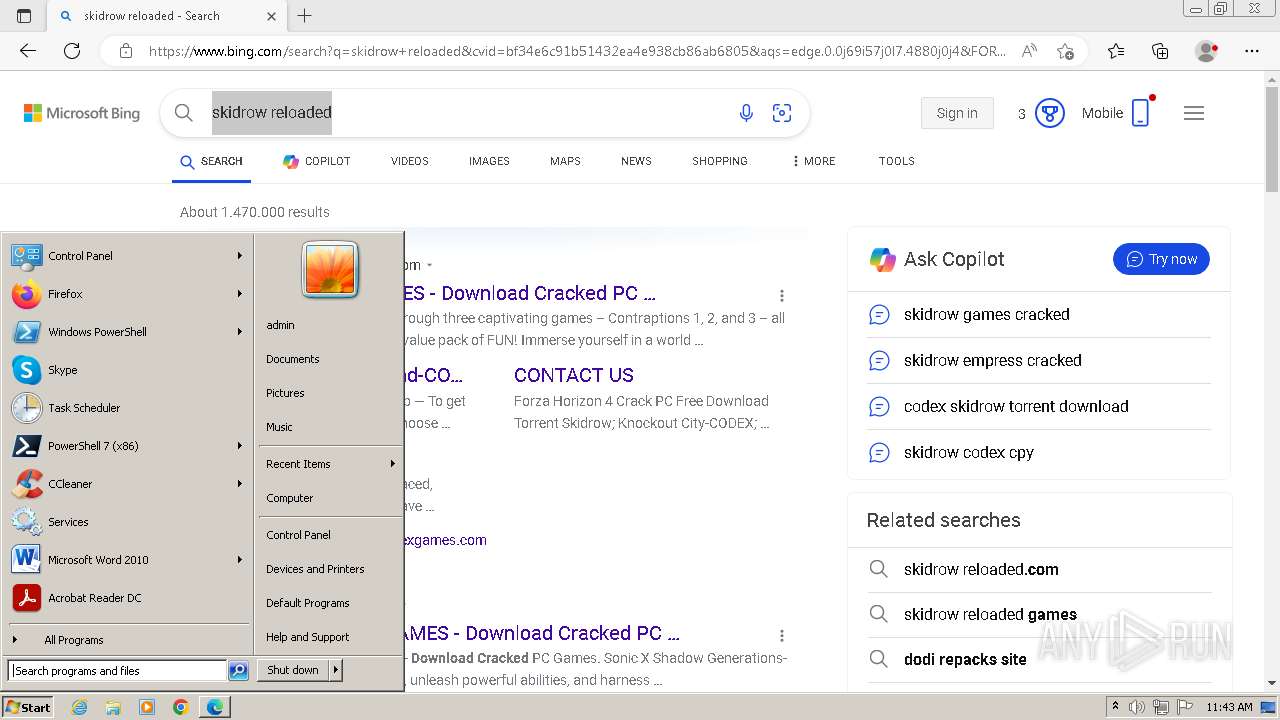Open Collections icon in toolbar

tap(1160, 51)
